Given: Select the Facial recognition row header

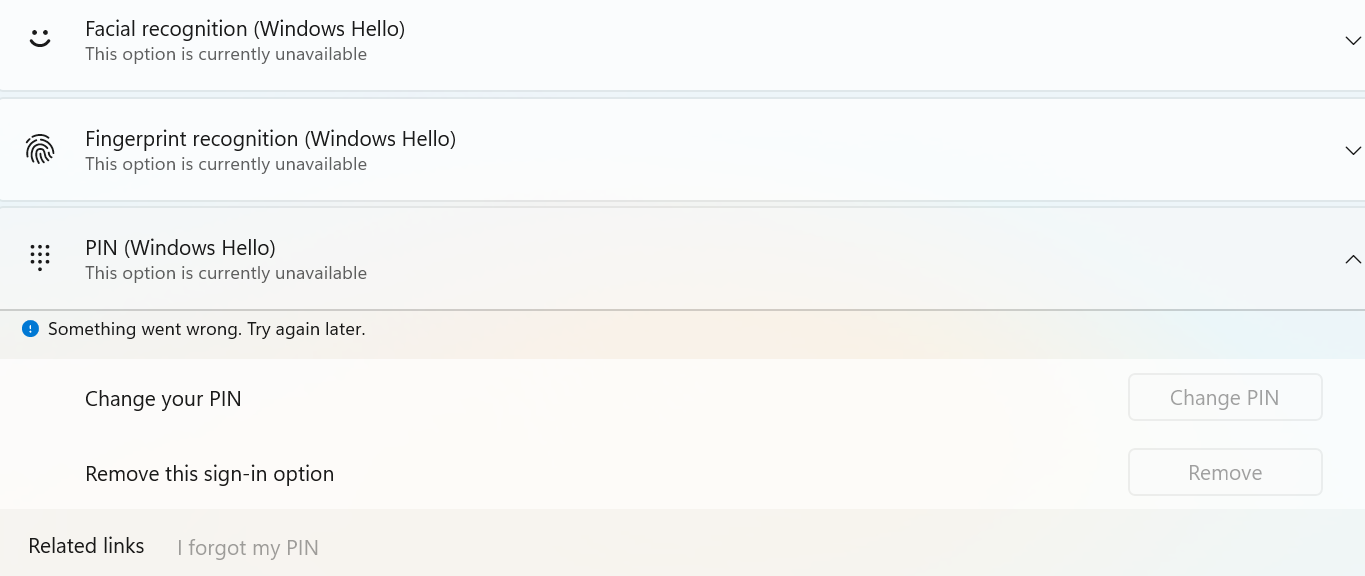Looking at the screenshot, I should coord(245,28).
